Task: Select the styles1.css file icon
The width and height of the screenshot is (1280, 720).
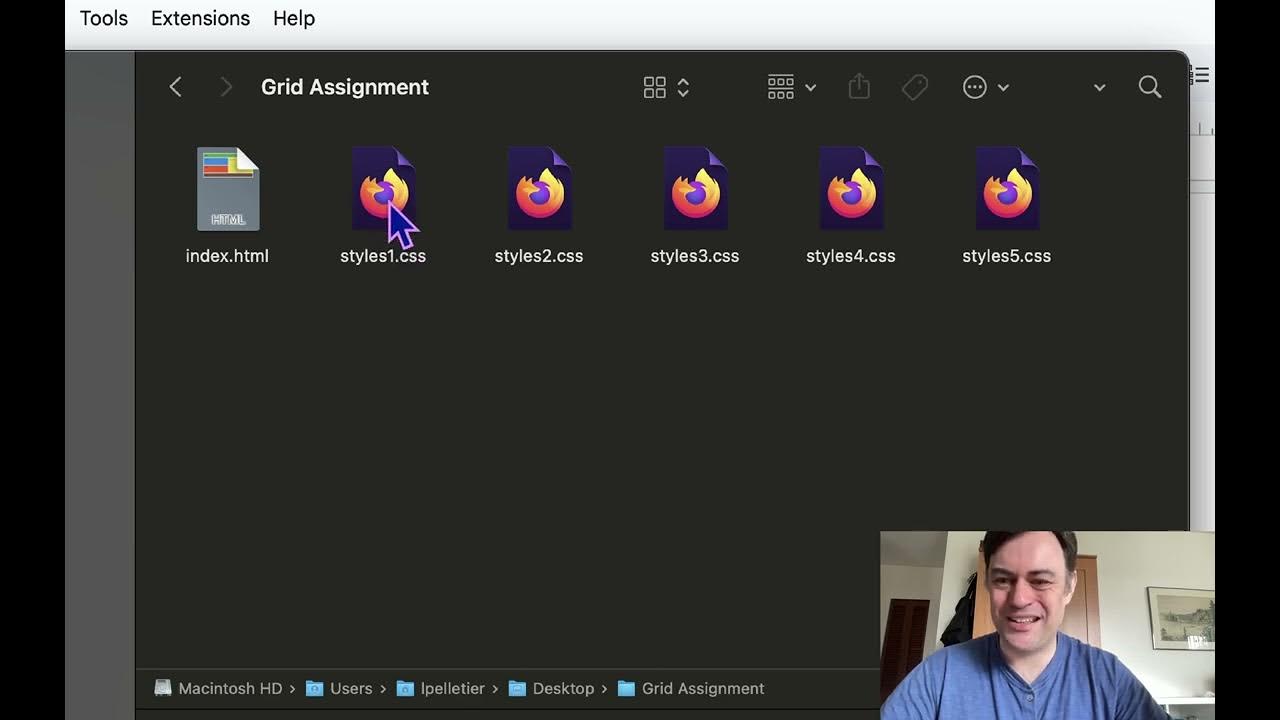Action: [383, 189]
